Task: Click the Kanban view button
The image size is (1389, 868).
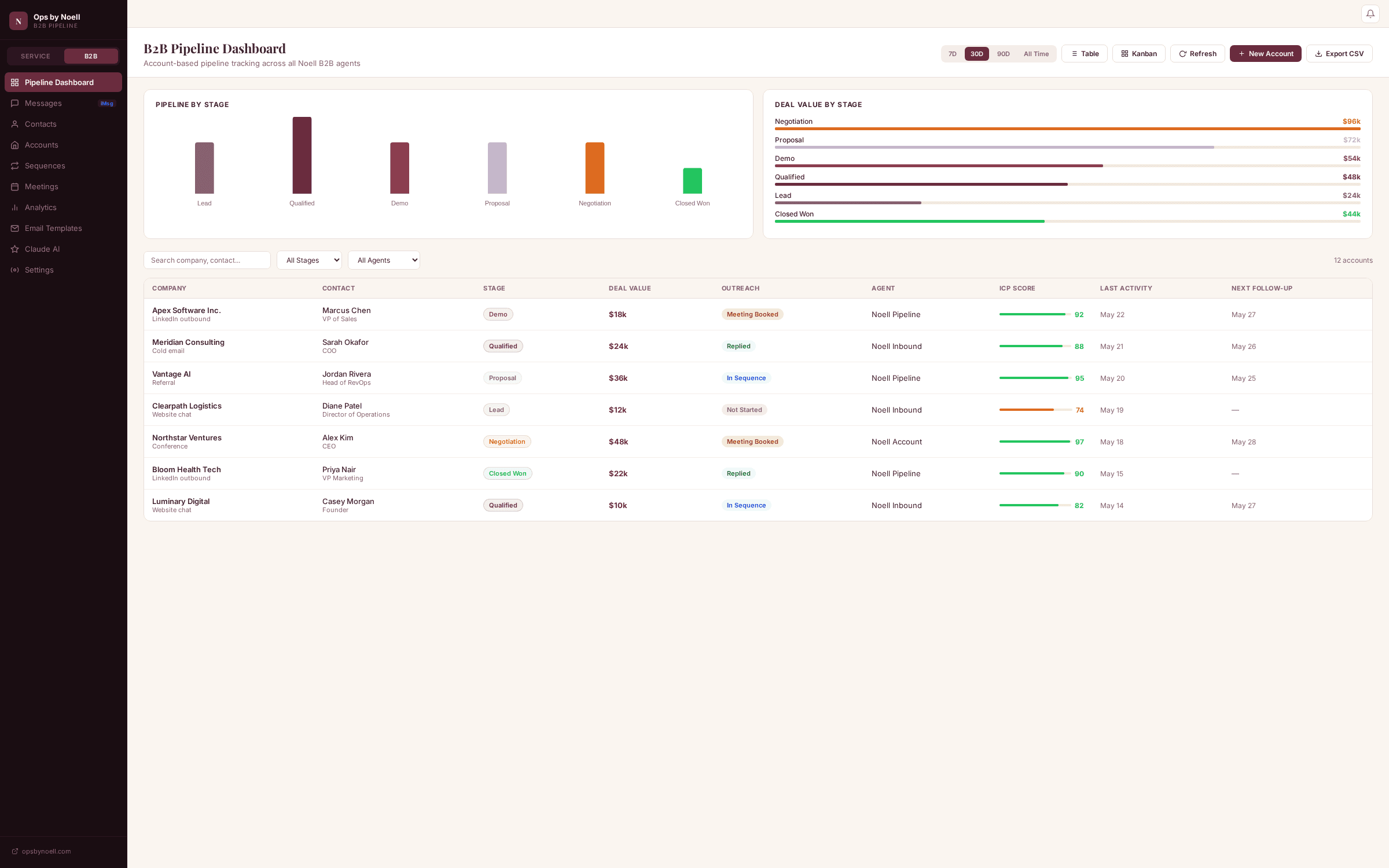Action: pos(1139,54)
